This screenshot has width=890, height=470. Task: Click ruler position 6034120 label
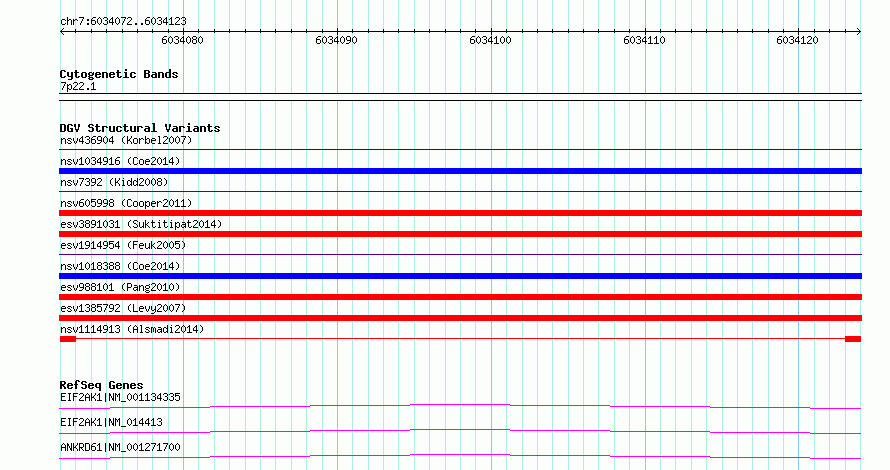(x=797, y=40)
